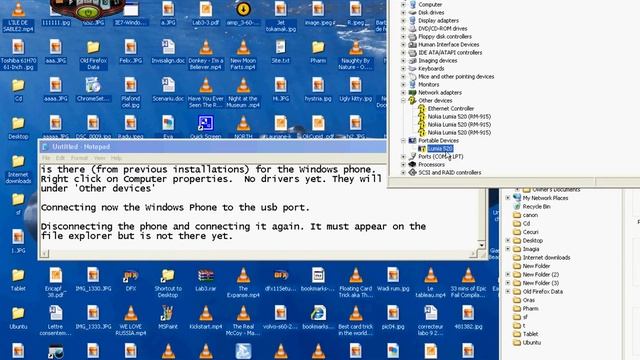Select the Cecuri folder in Explorer tree
The height and width of the screenshot is (360, 640).
point(530,232)
